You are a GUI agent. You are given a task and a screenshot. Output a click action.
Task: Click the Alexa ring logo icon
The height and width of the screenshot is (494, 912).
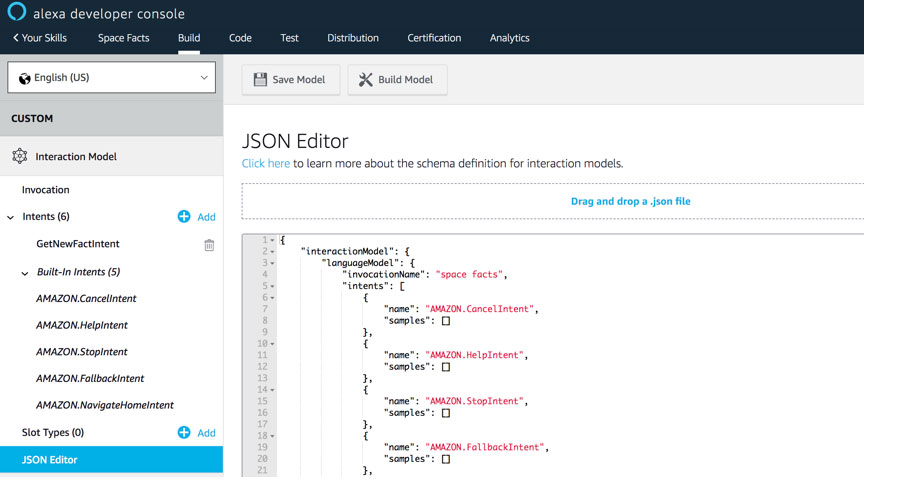[x=16, y=12]
